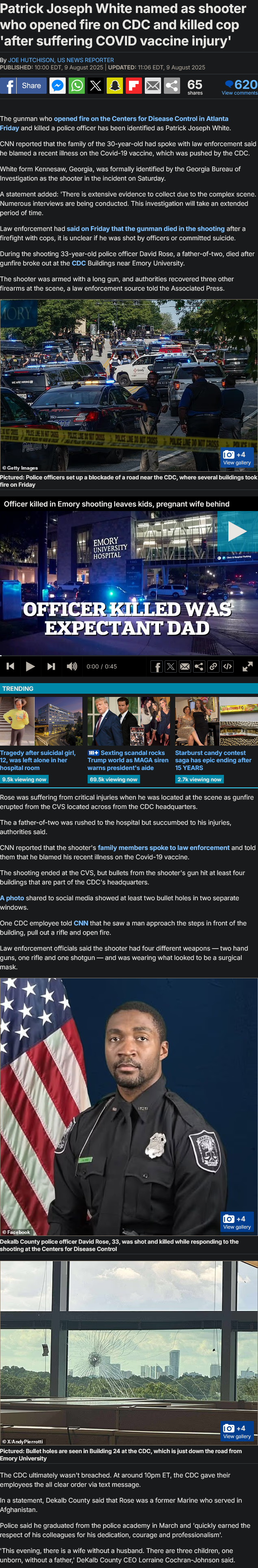Open trending Starburst candy contest story
This screenshot has width=258, height=1568.
tap(213, 760)
